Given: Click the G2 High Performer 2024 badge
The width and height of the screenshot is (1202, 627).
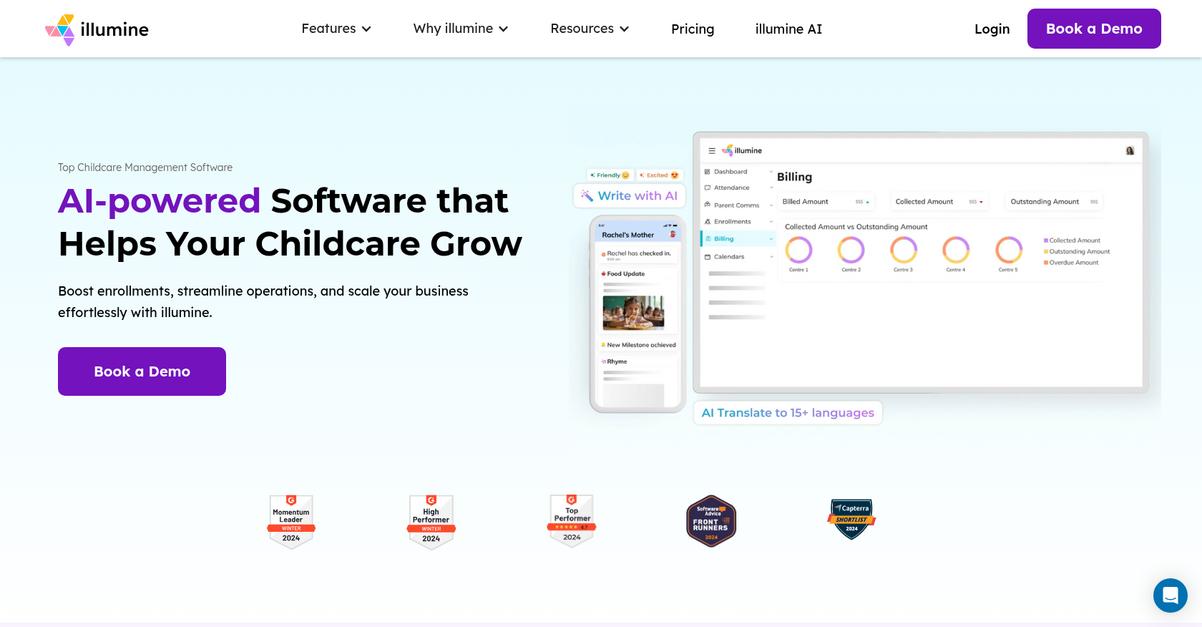Looking at the screenshot, I should coord(431,521).
